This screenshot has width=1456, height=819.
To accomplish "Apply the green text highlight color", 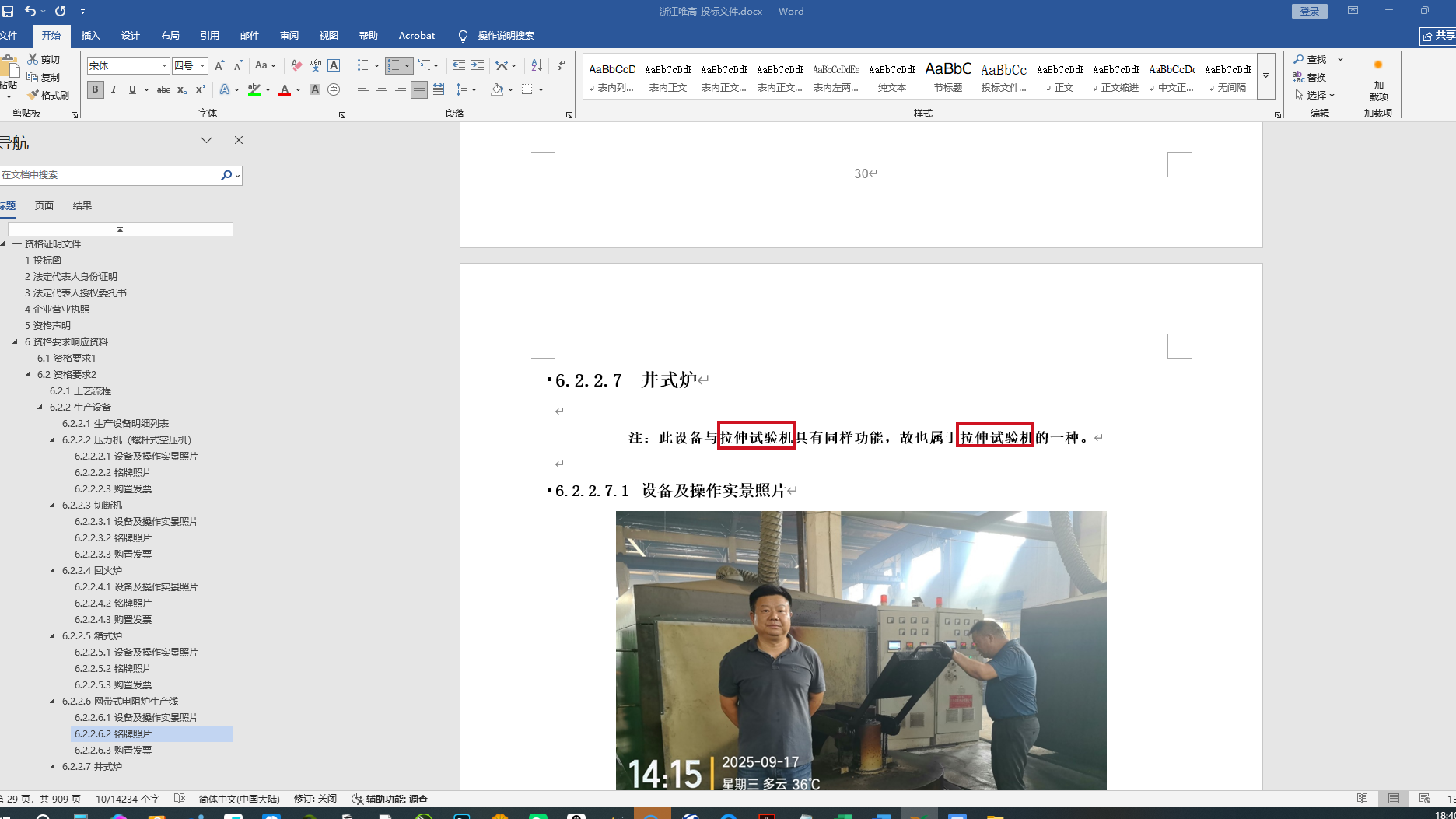I will pos(254,89).
